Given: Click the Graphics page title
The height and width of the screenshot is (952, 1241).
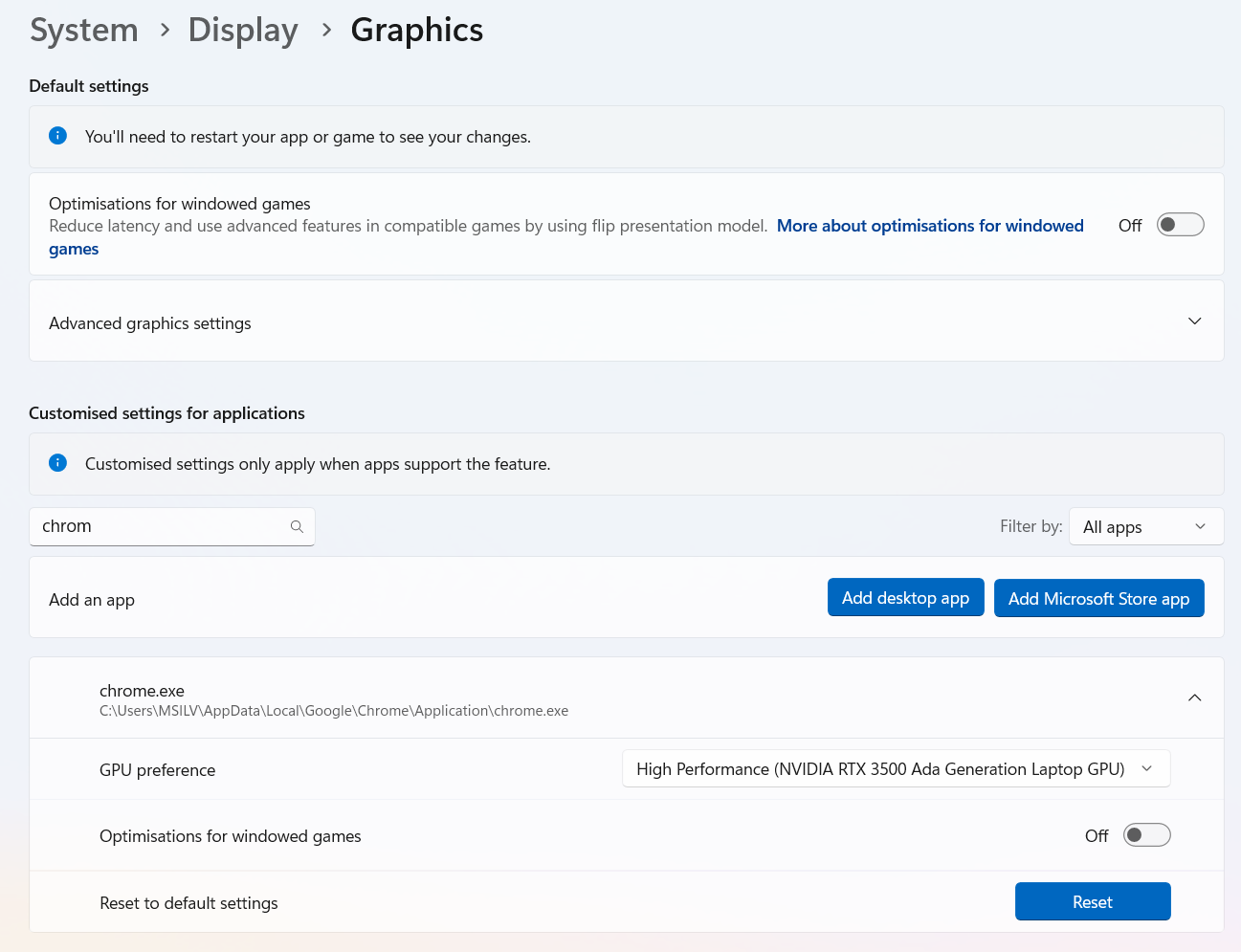Looking at the screenshot, I should click(416, 31).
